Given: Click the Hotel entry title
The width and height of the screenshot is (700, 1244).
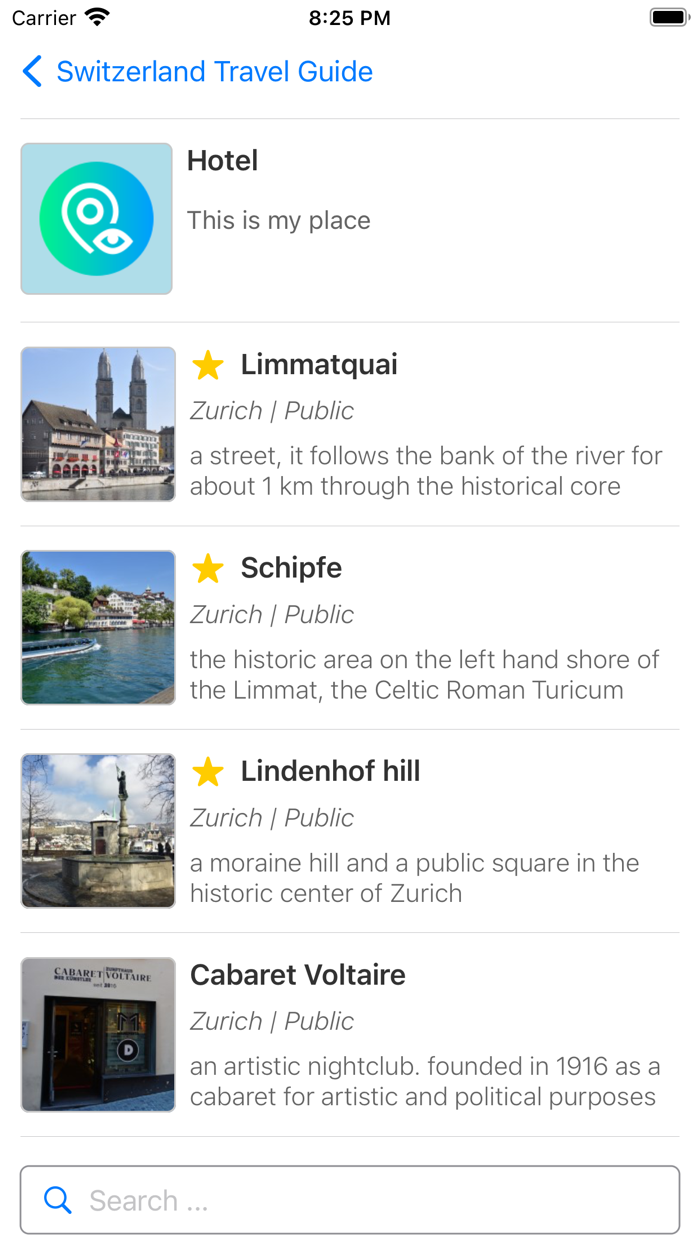Looking at the screenshot, I should [222, 161].
